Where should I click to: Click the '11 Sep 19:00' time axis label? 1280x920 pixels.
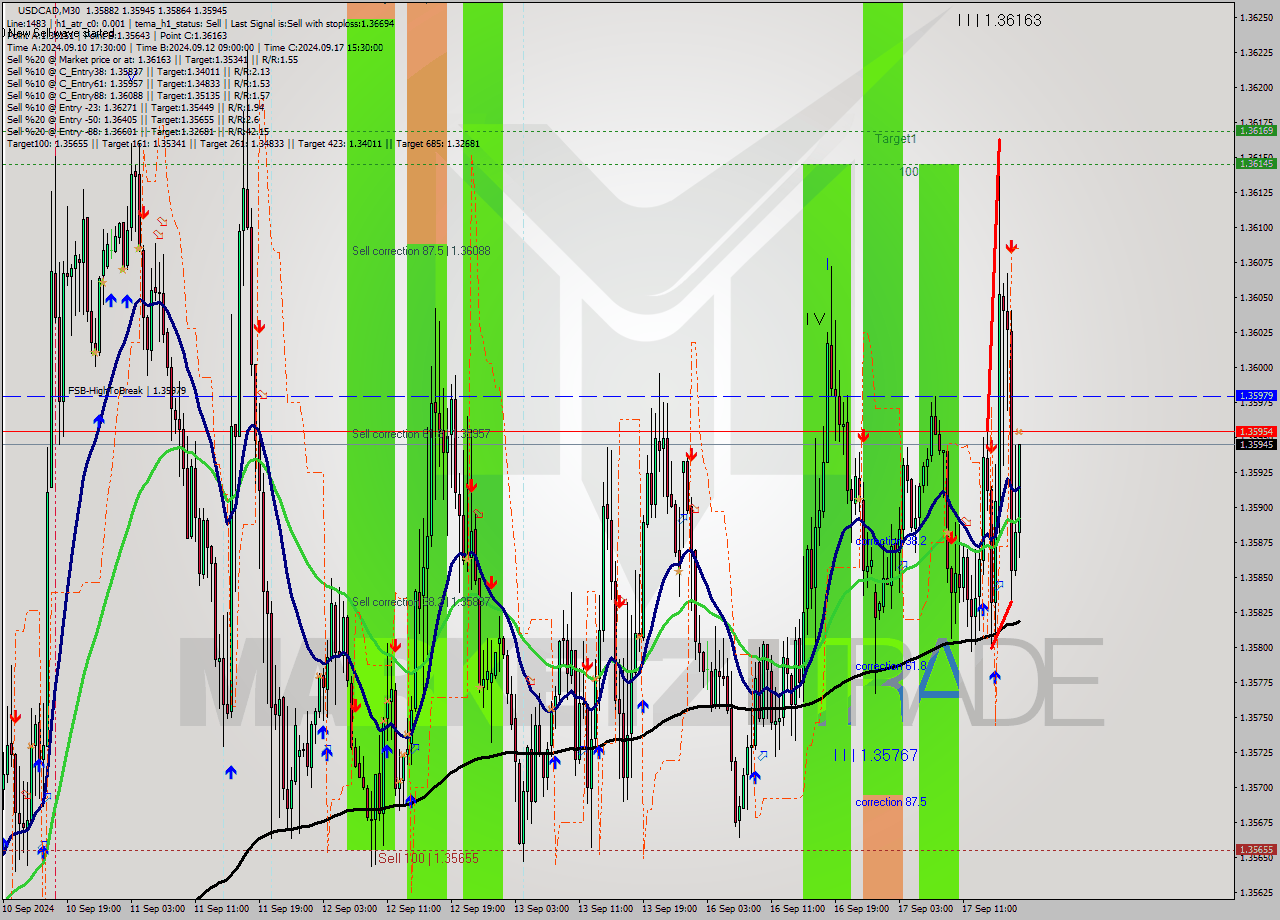pos(287,909)
